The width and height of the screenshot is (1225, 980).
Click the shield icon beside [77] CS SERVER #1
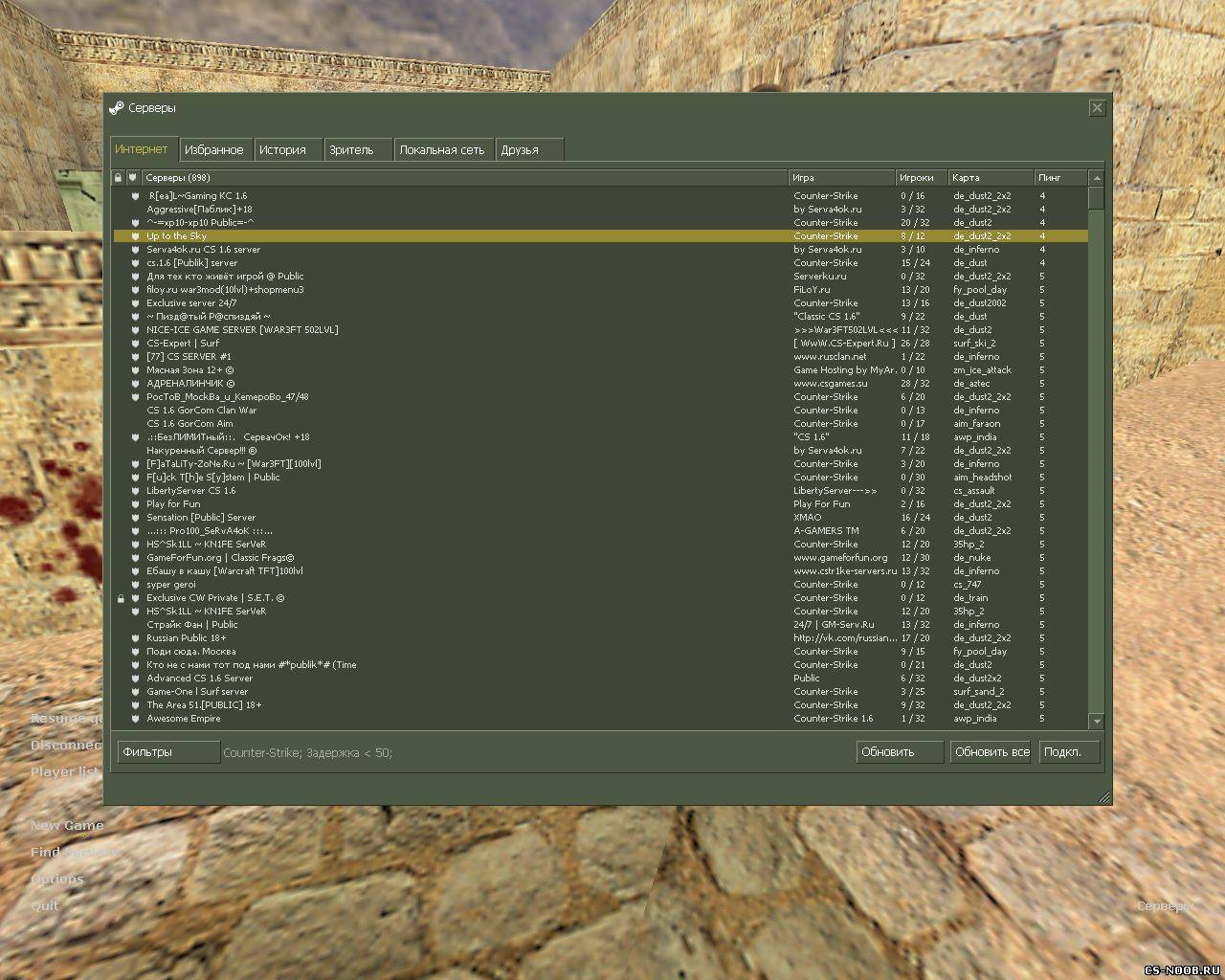coord(135,357)
